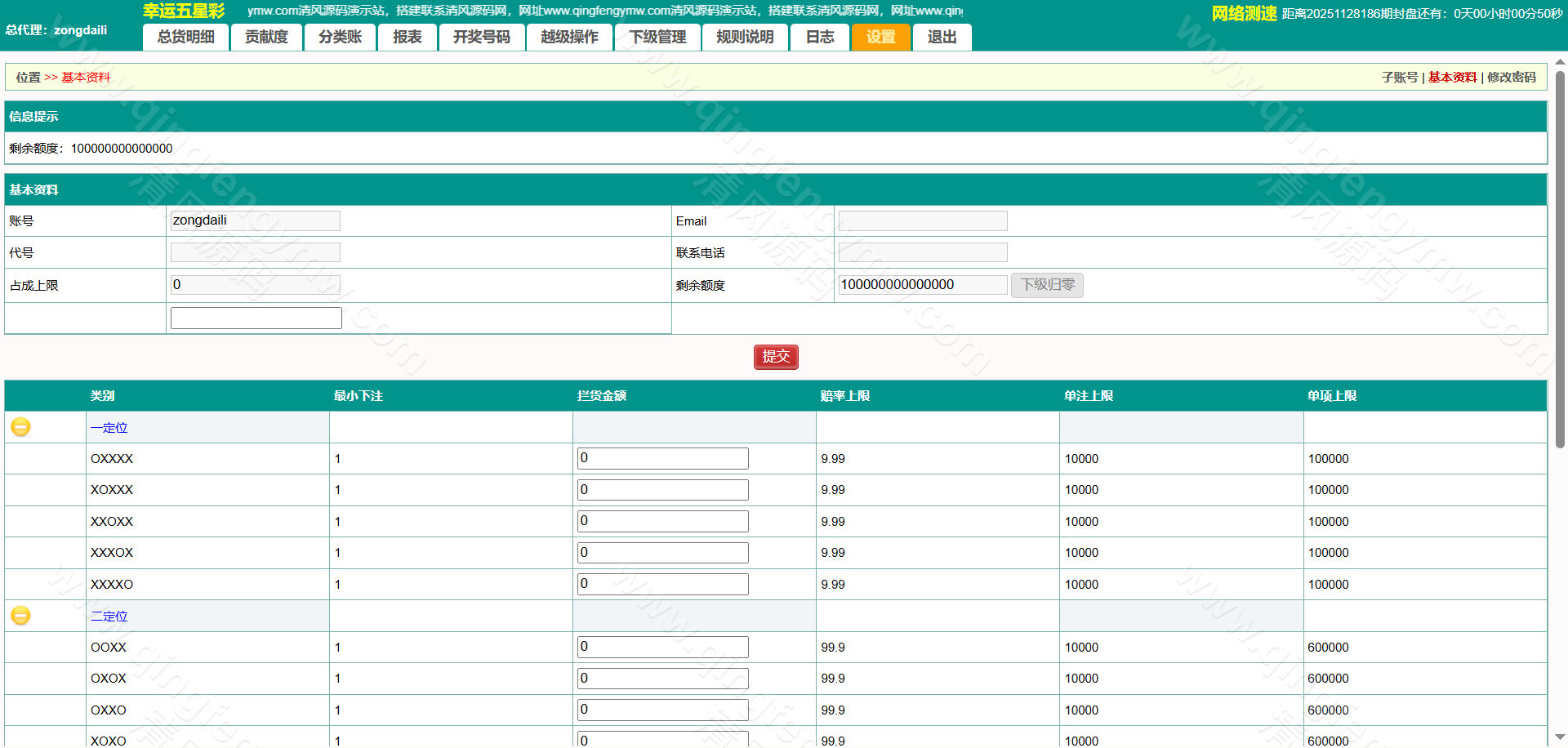Focus the 联系电话 input field

coord(922,253)
